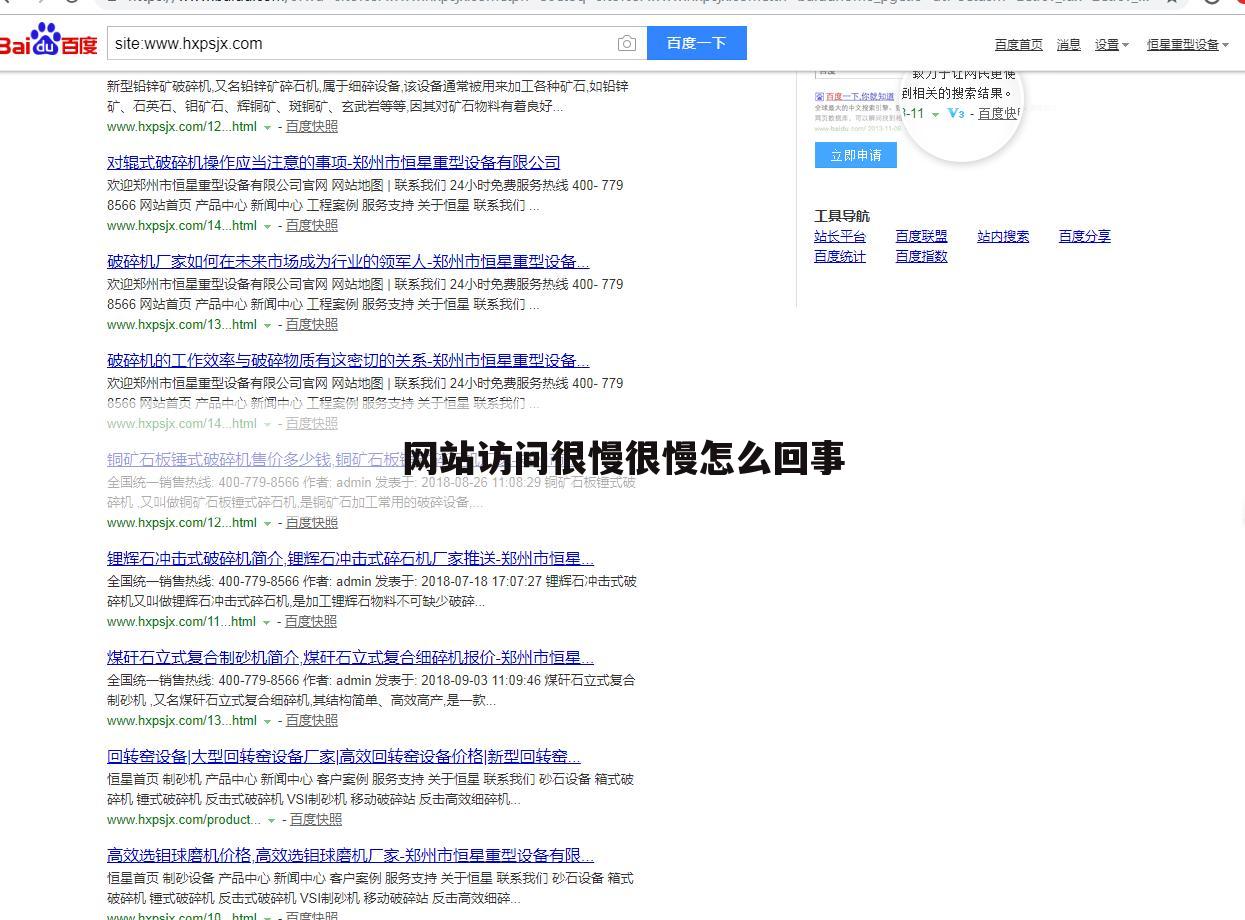1245x920 pixels.
Task: Click URL under 对辊式破碎机操作 result
Action: [x=182, y=225]
